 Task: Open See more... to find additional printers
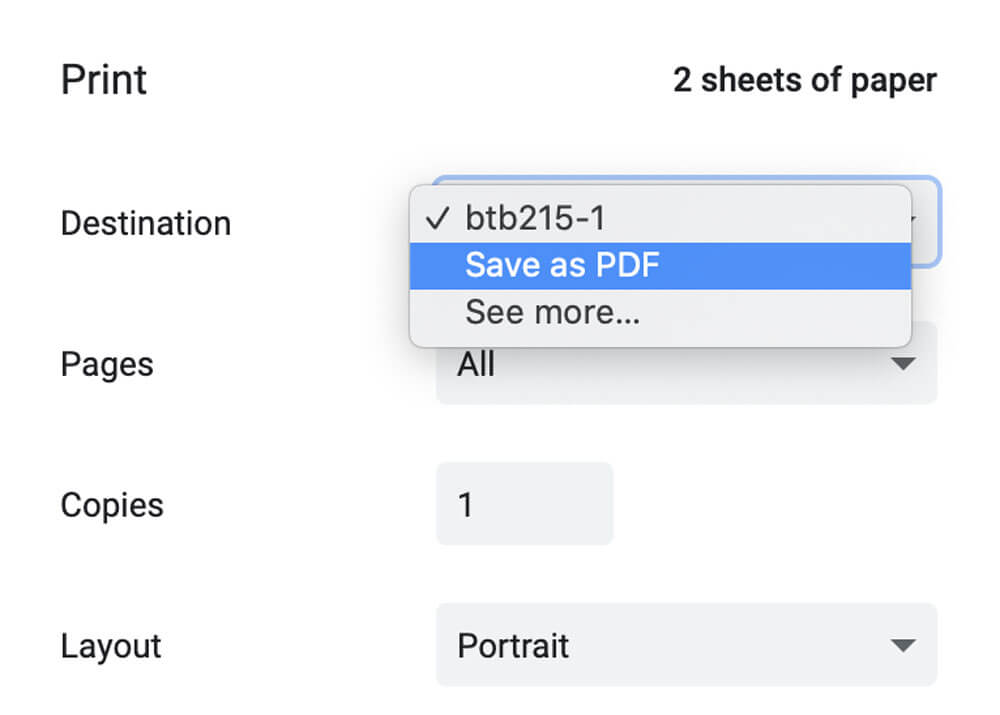(551, 312)
